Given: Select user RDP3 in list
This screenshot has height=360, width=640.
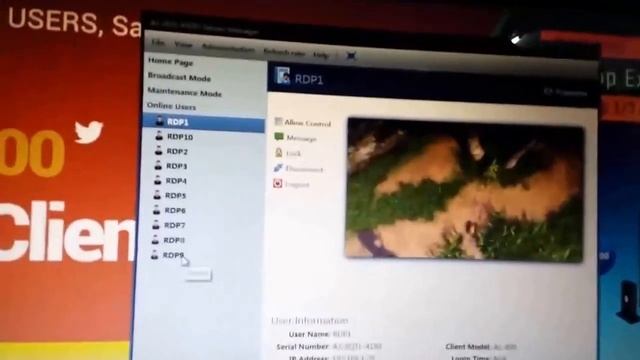Looking at the screenshot, I should coord(176,166).
